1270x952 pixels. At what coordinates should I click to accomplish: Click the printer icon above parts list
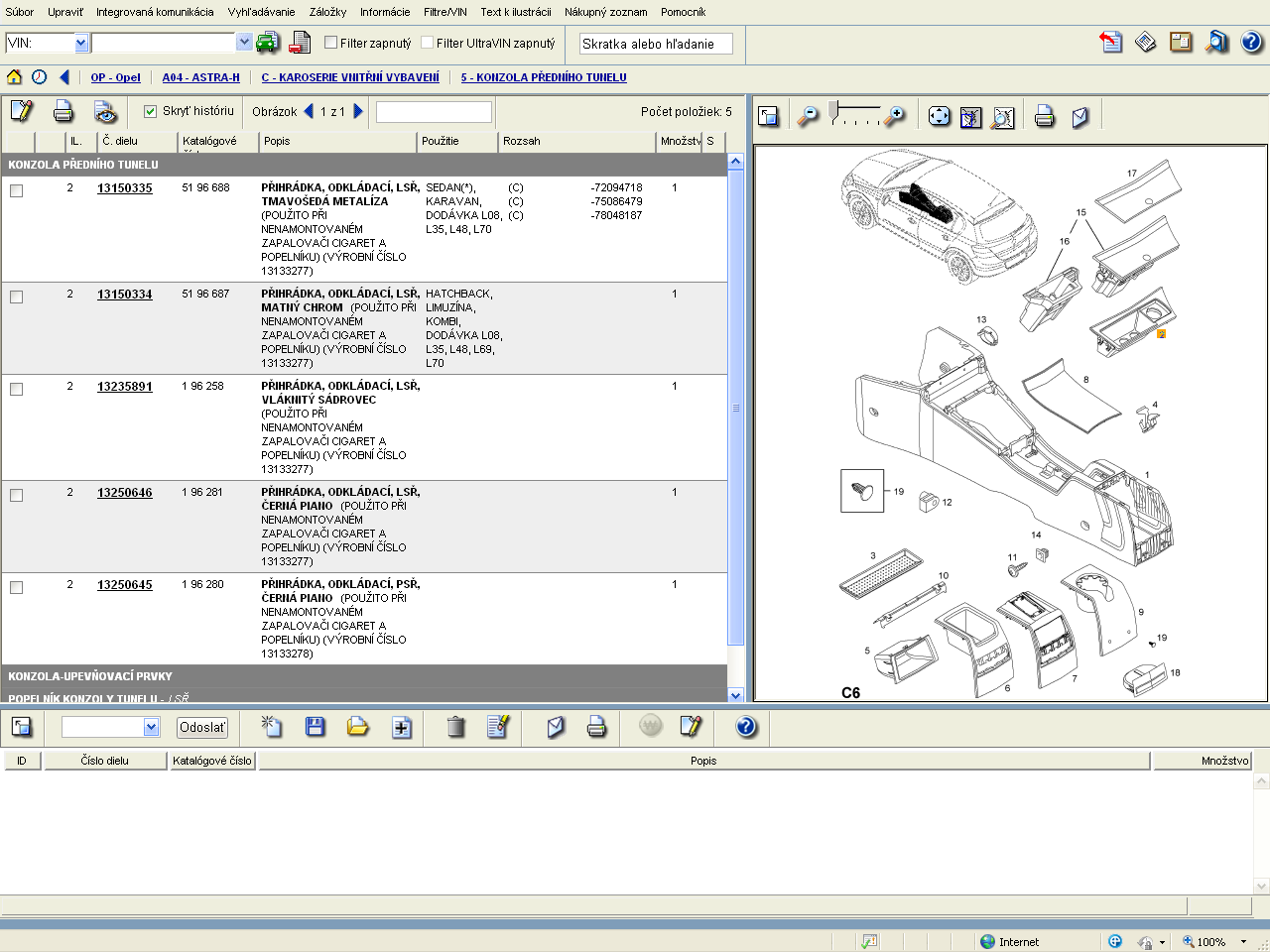(x=63, y=111)
